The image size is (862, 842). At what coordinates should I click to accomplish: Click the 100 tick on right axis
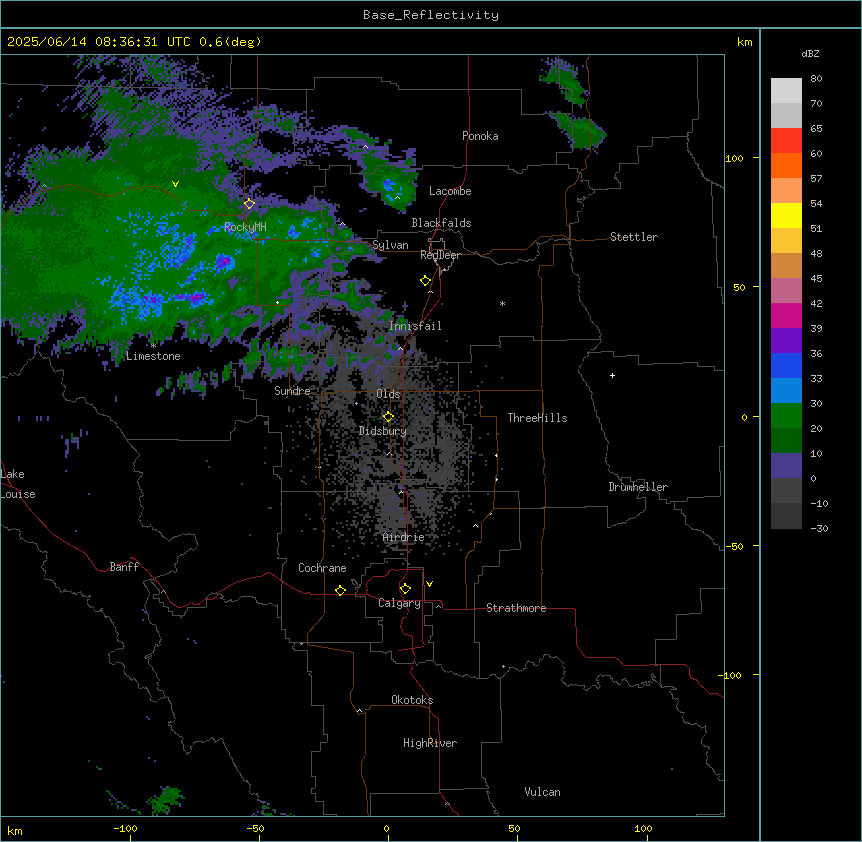tap(734, 158)
